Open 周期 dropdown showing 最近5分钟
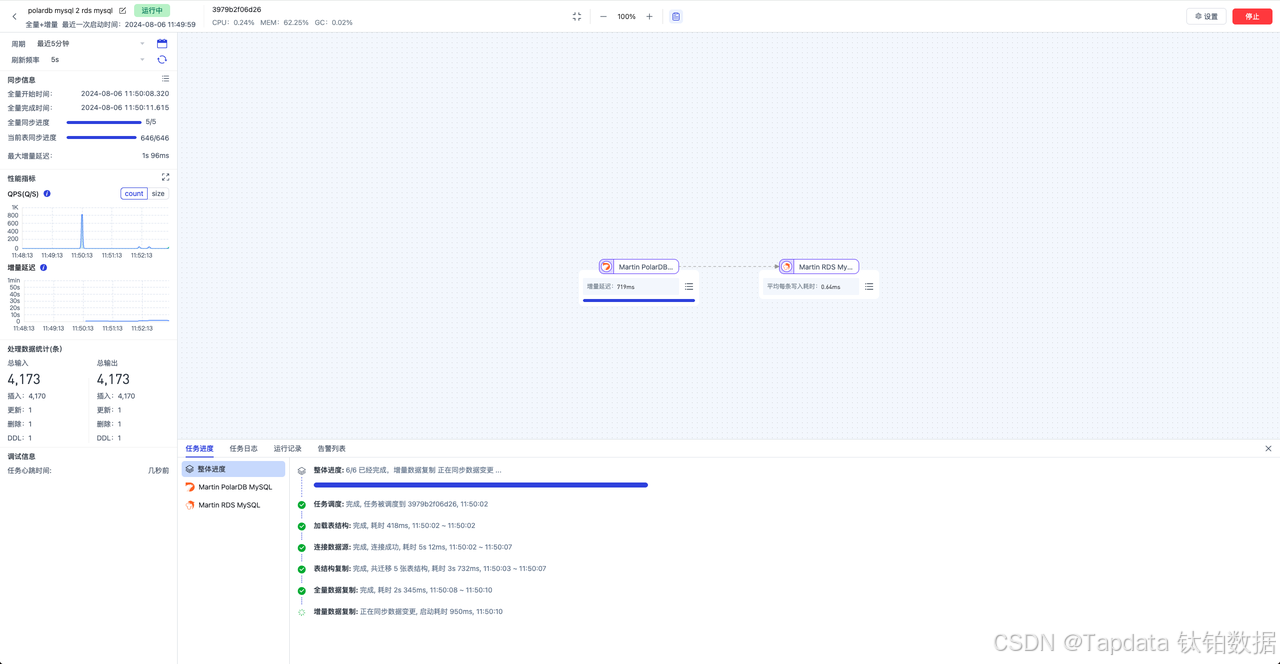 coord(90,44)
